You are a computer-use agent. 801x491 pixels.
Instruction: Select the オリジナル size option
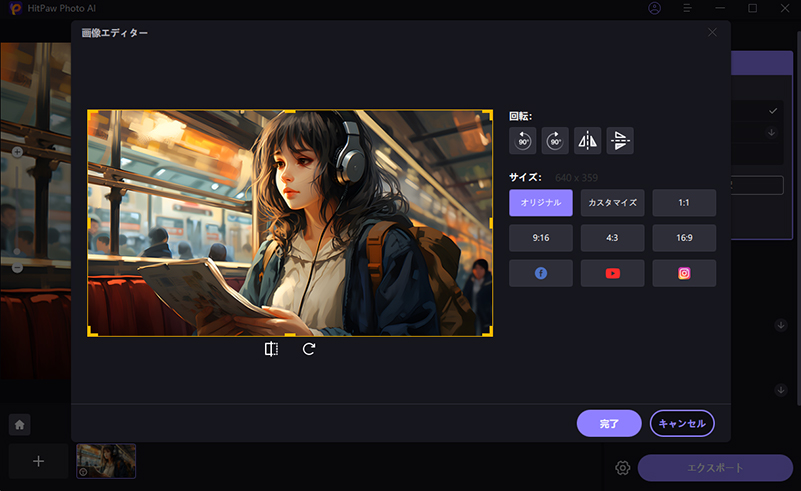coord(541,203)
